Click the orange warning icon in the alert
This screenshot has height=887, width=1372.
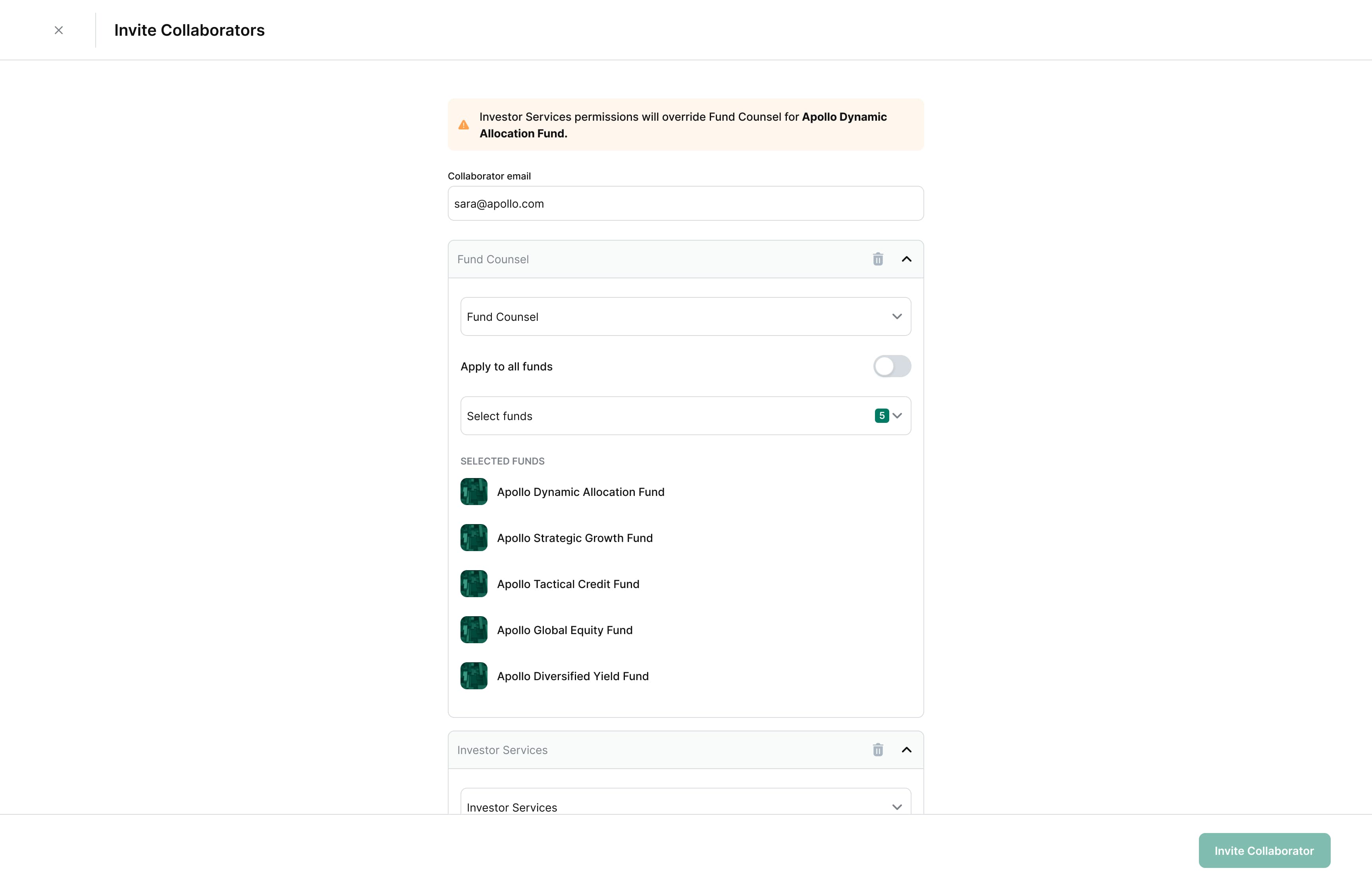pos(463,125)
